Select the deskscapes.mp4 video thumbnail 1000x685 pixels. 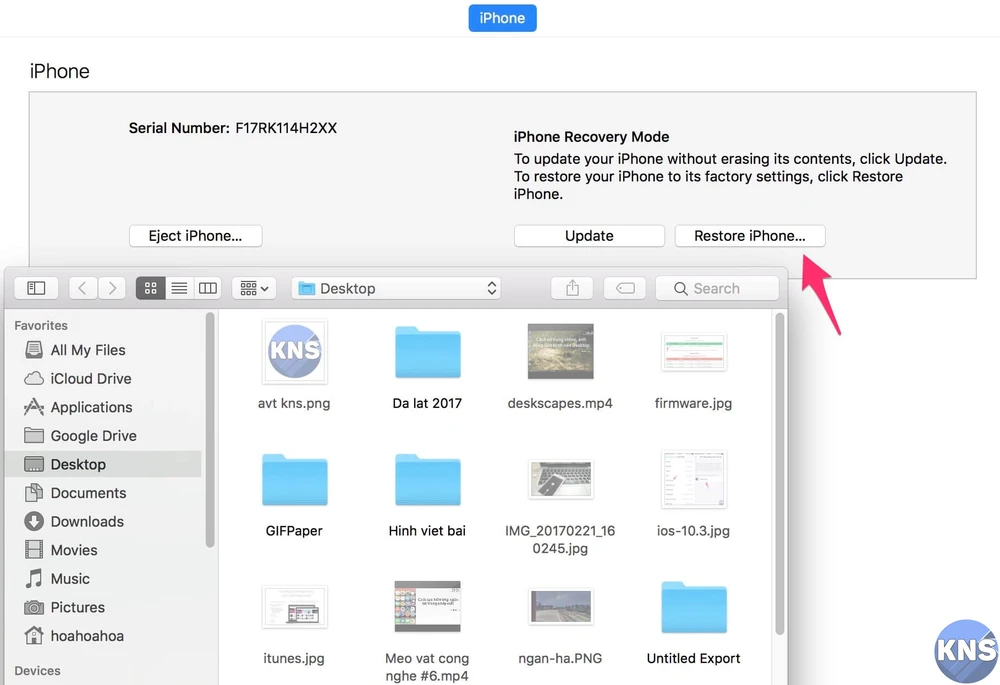560,352
